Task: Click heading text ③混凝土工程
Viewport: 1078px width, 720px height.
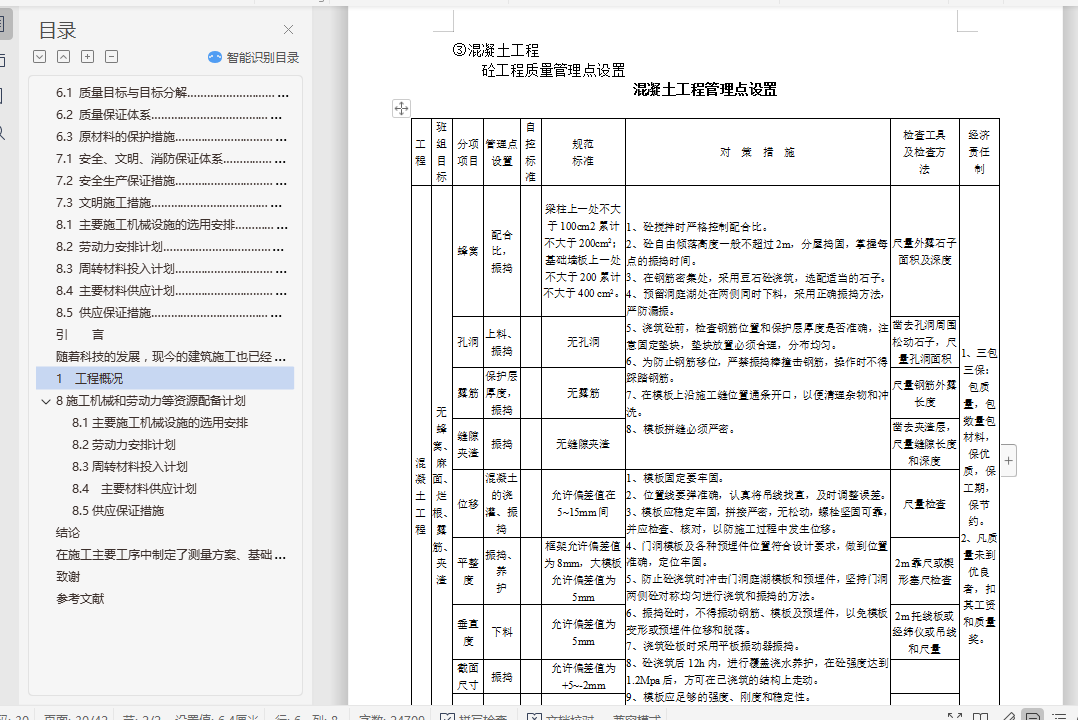Action: click(x=496, y=50)
